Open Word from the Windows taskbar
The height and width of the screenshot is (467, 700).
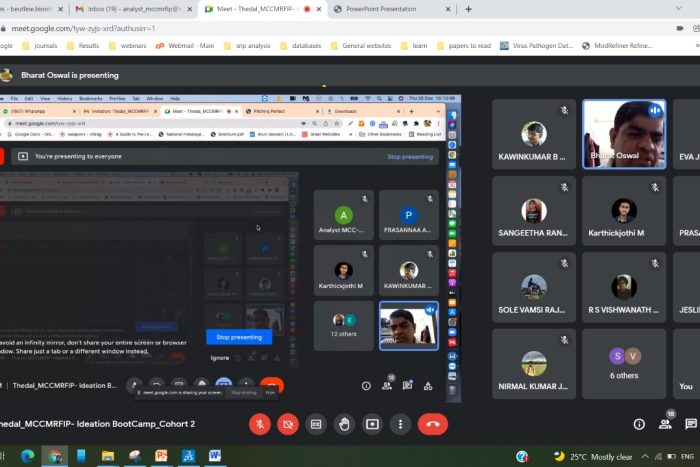(x=214, y=456)
